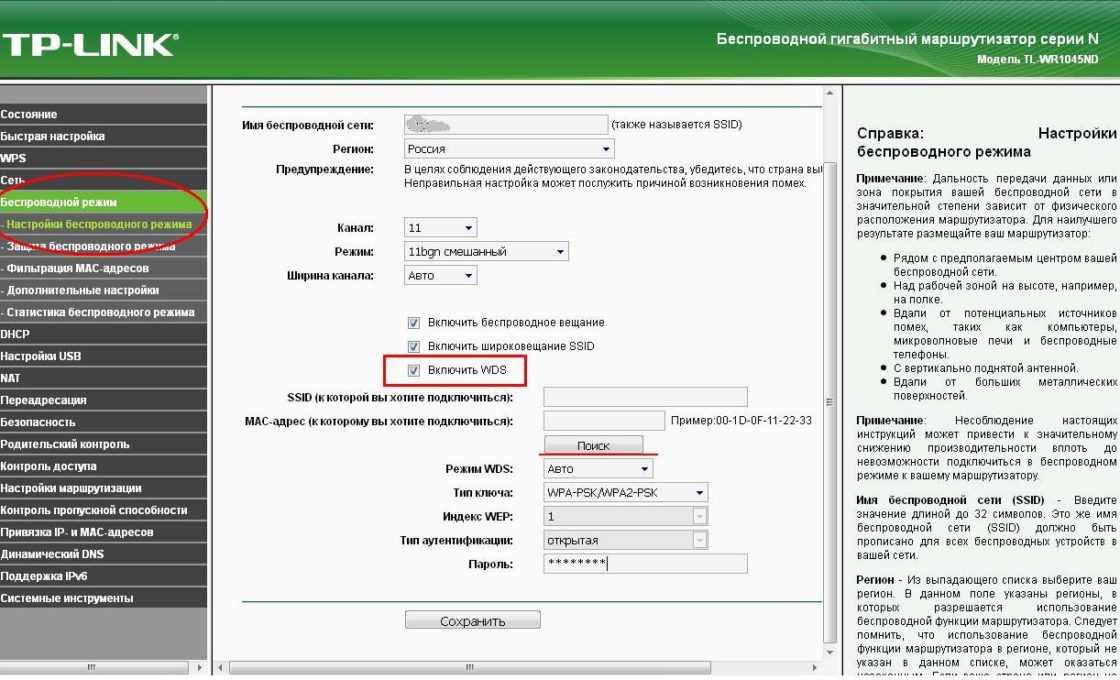Open Системные инструменты menu
Screen dimensions: 1120x680
point(67,570)
